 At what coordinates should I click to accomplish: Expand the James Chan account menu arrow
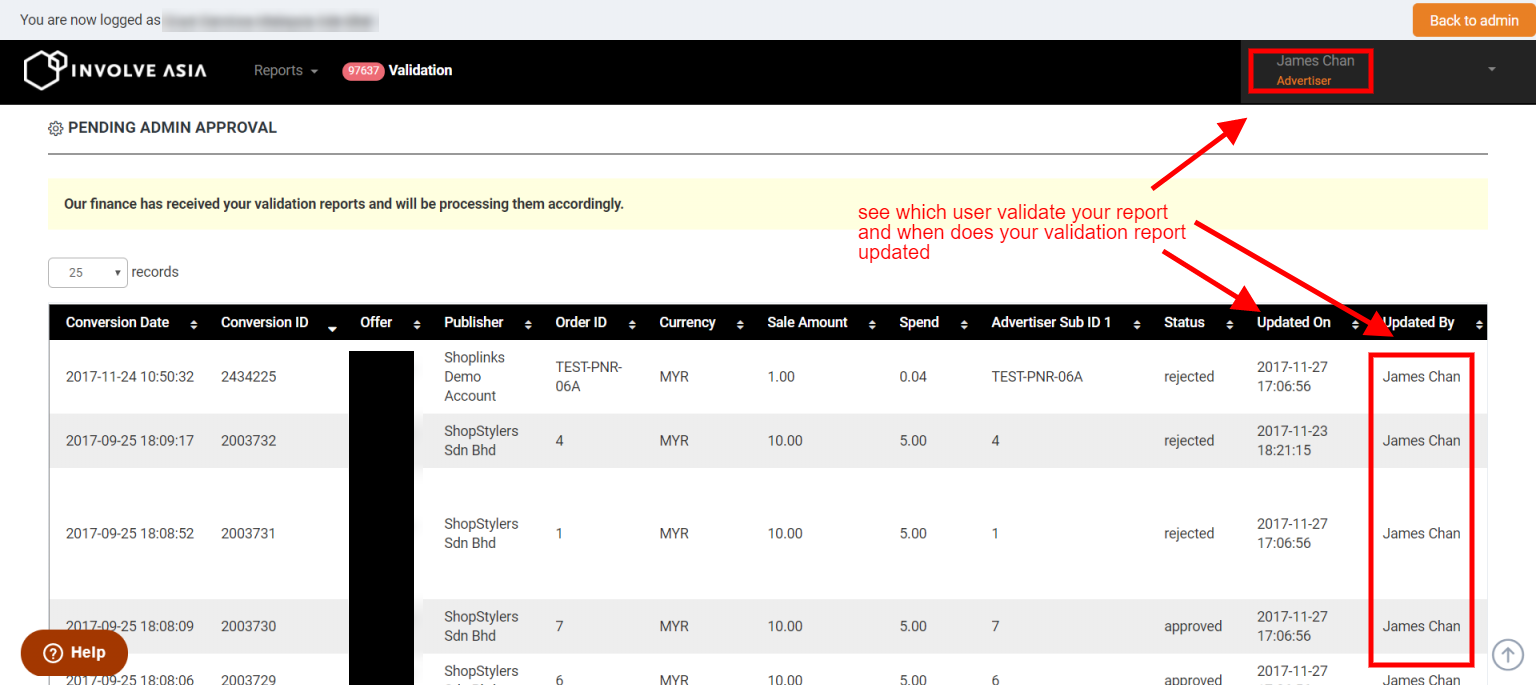click(x=1492, y=69)
